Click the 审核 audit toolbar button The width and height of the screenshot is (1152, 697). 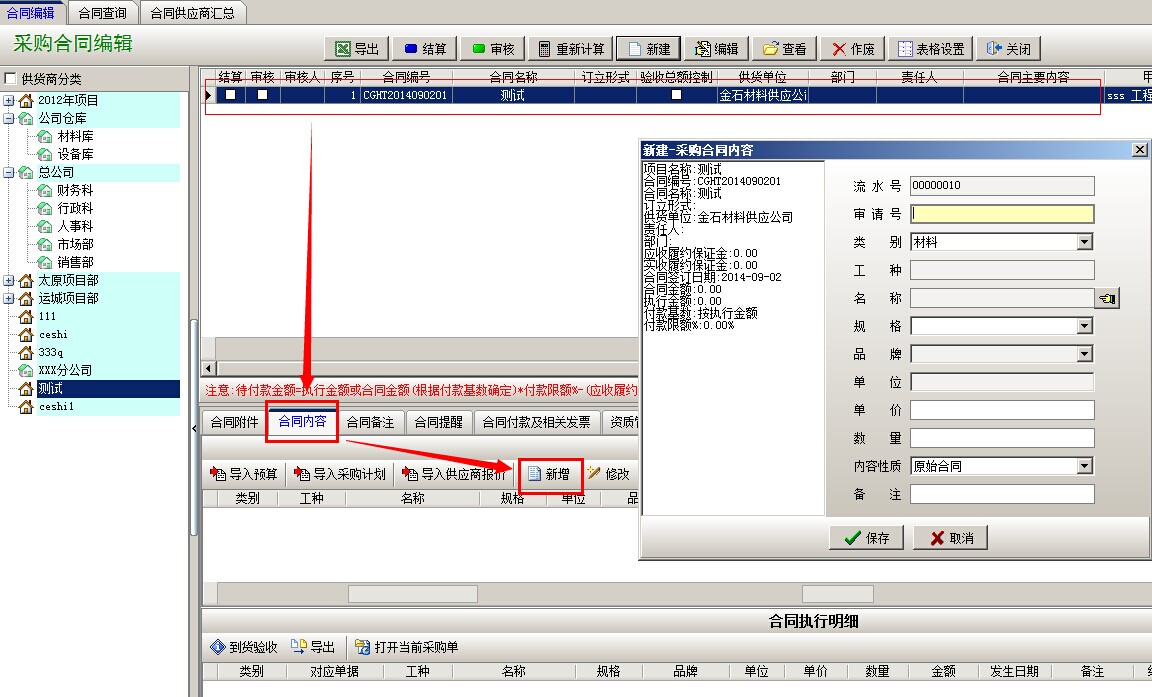tap(492, 49)
